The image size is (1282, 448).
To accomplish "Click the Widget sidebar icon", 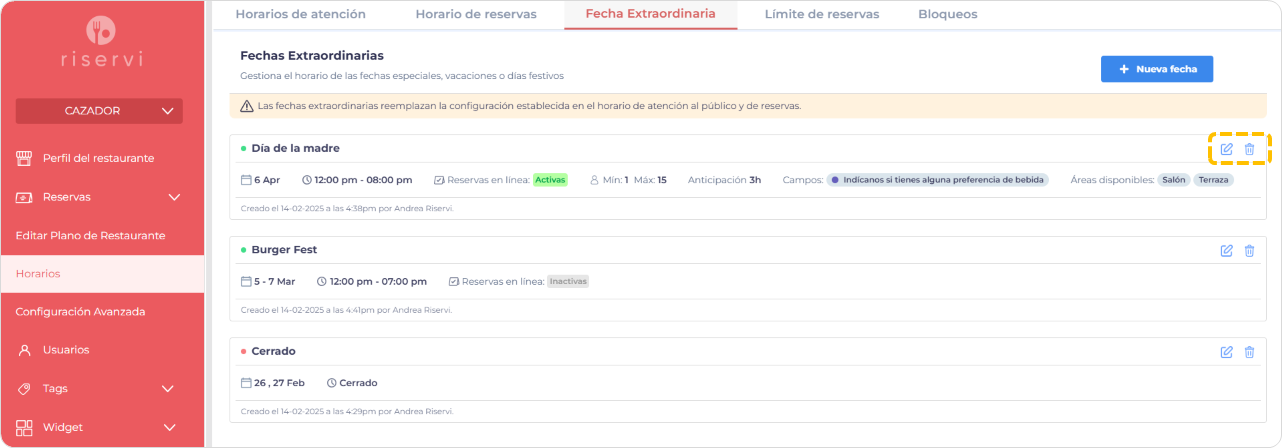I will (24, 427).
